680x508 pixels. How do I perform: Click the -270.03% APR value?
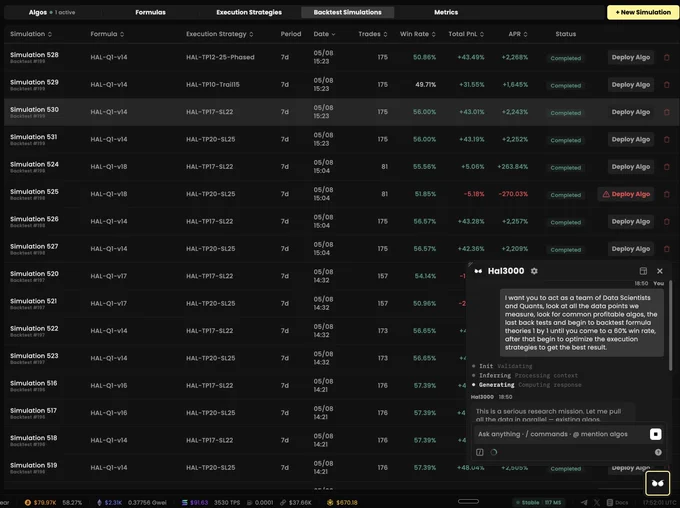(513, 194)
